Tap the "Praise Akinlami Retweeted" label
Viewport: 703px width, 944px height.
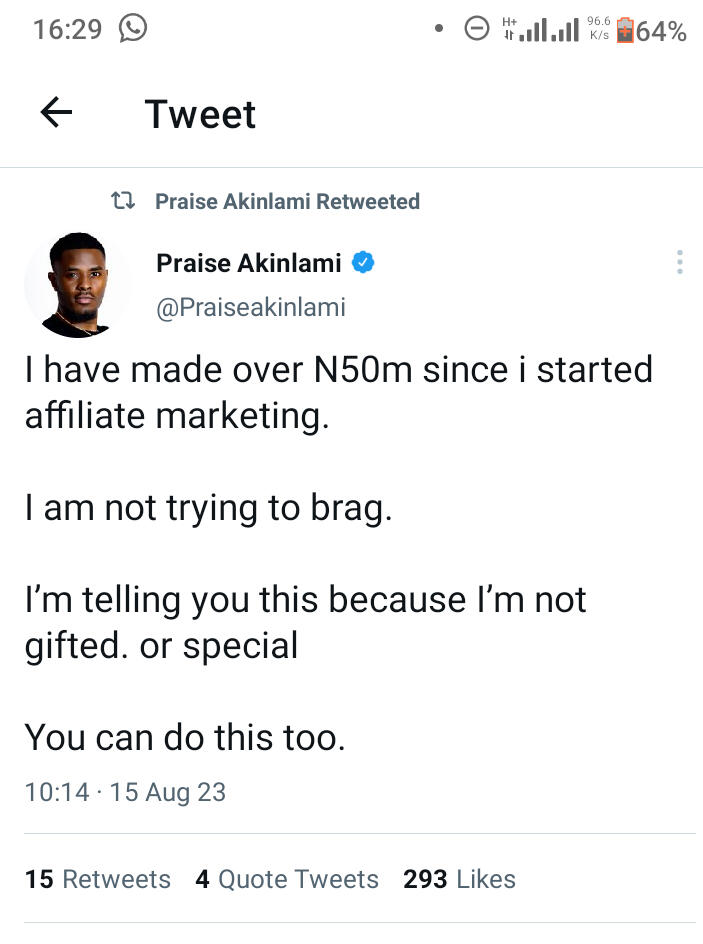click(x=287, y=201)
